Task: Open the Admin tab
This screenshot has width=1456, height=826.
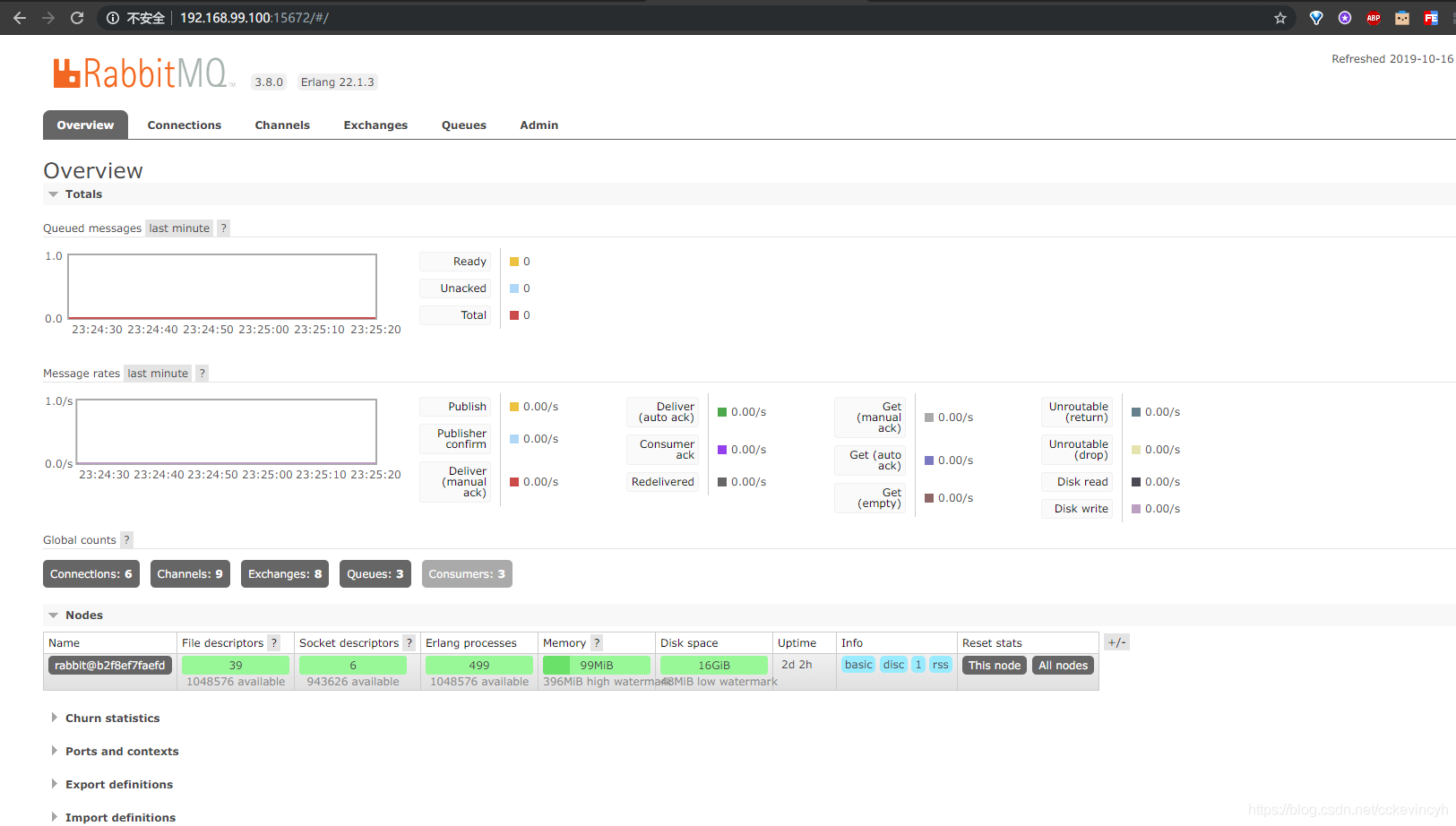Action: 539,125
